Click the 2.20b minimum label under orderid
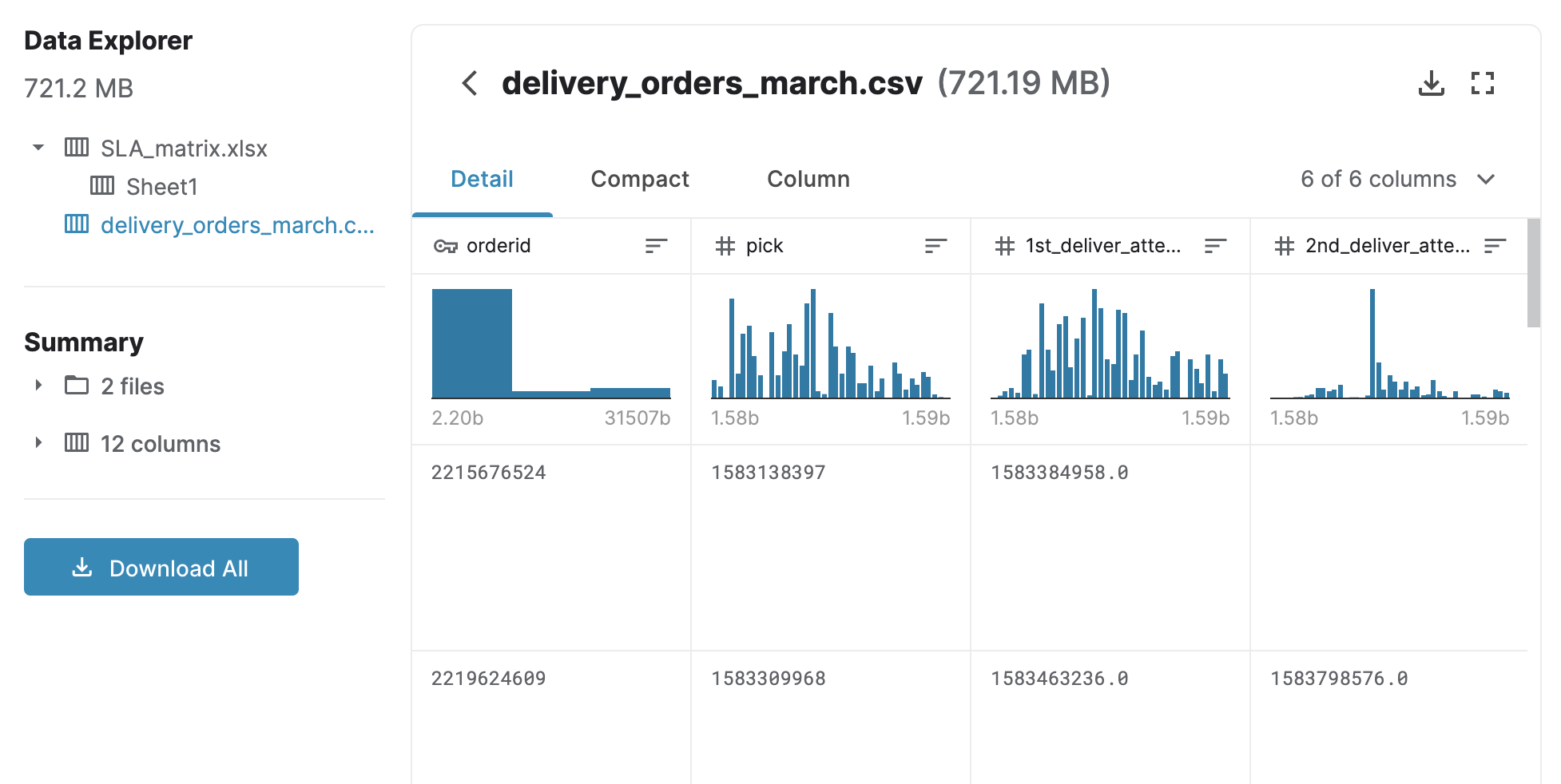This screenshot has height=784, width=1561. 458,418
